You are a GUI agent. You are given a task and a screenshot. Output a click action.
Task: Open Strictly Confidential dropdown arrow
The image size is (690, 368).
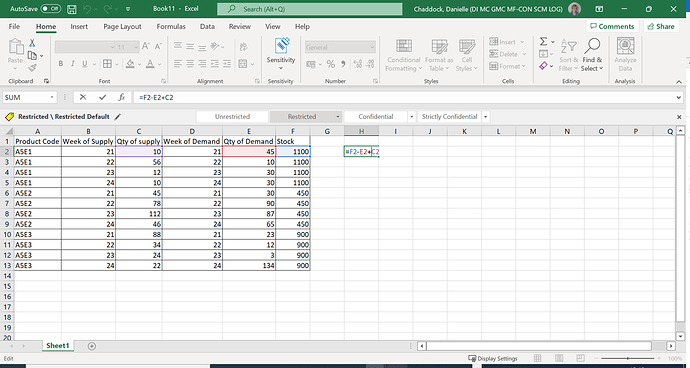pyautogui.click(x=485, y=117)
